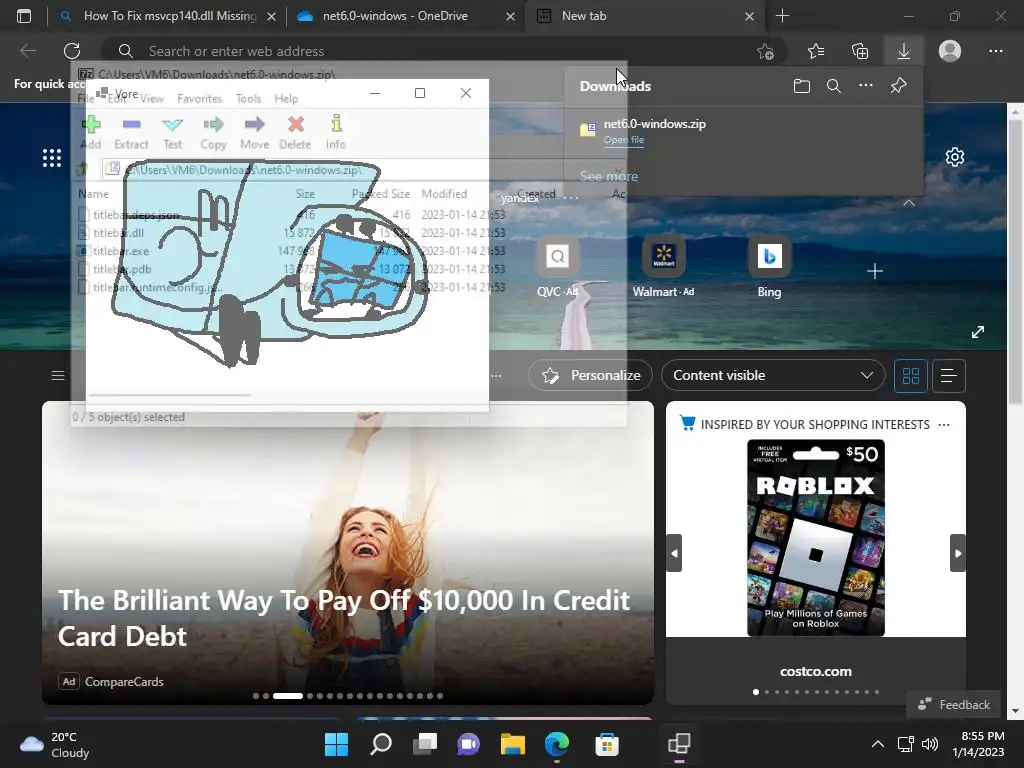The height and width of the screenshot is (768, 1024).
Task: Select titlebar.exe in the archive list
Action: pos(121,251)
